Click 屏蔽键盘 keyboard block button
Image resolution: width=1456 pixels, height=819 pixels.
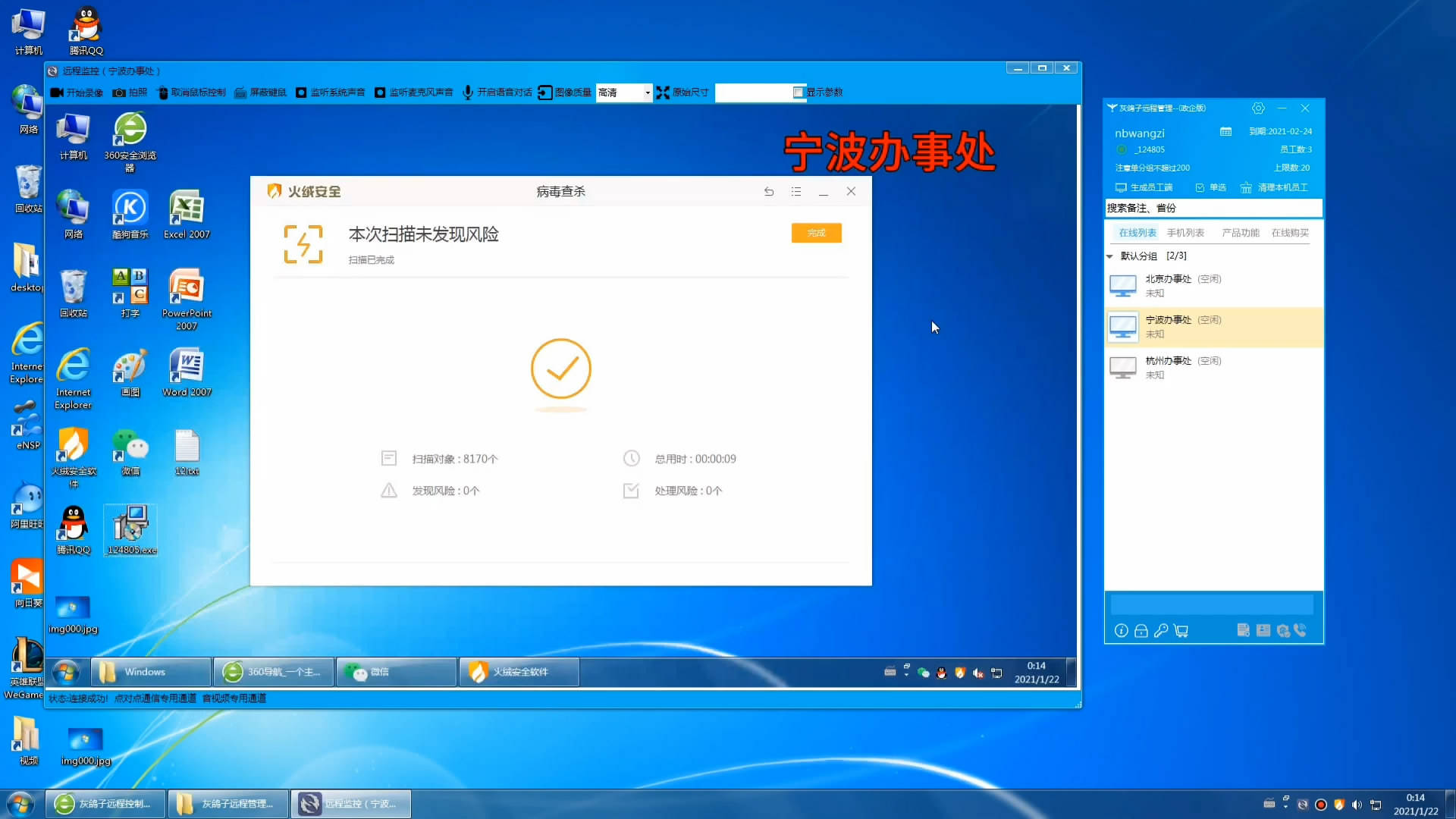(261, 93)
